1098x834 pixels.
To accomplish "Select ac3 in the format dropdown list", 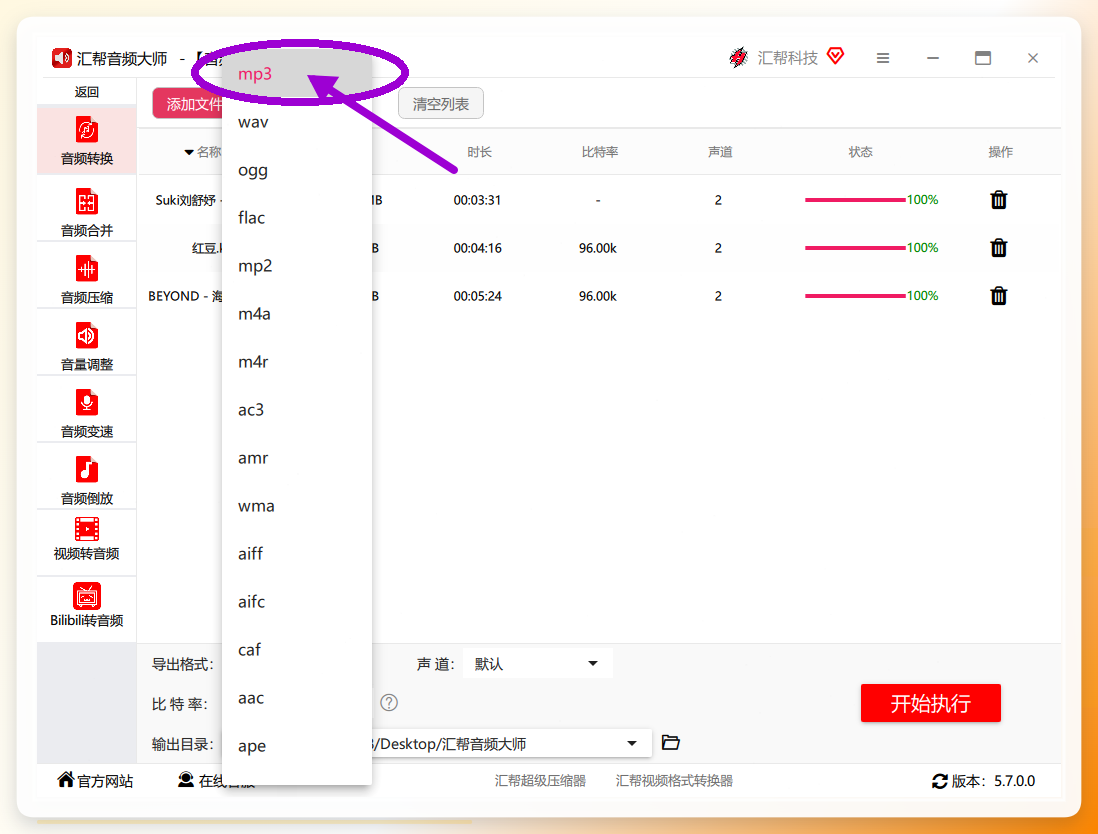I will pos(297,410).
